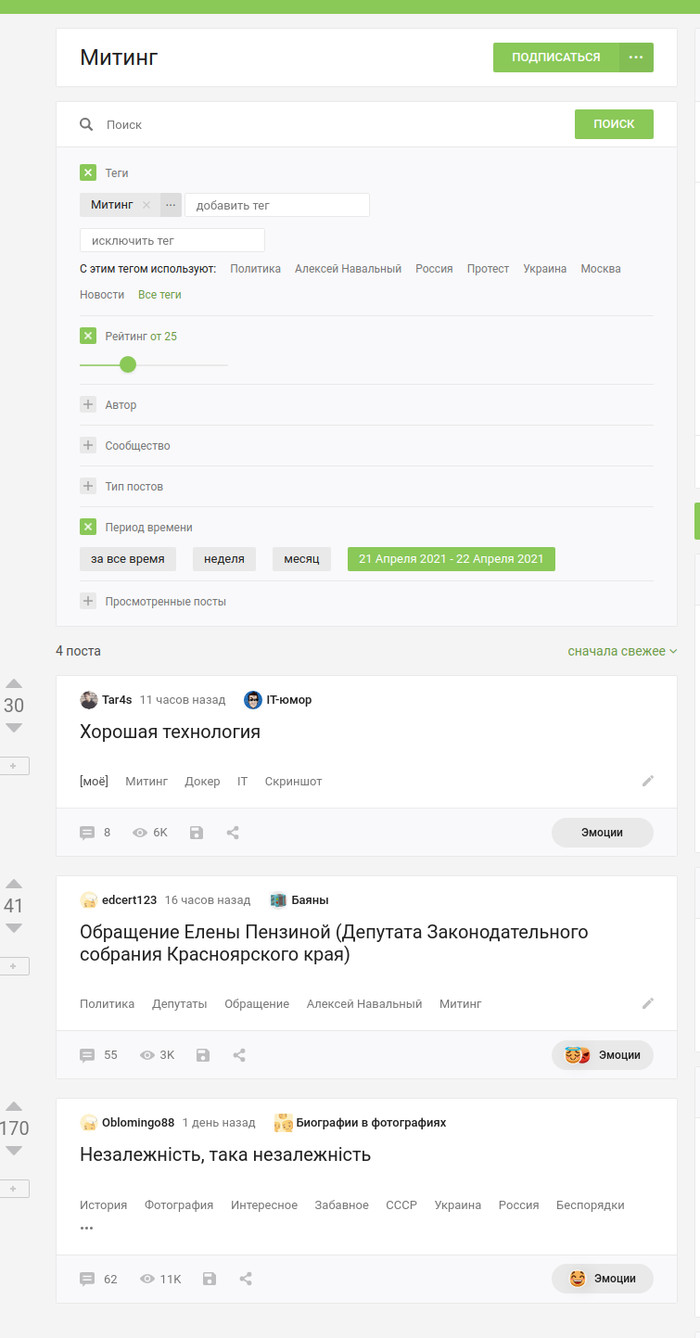The image size is (700, 1338).
Task: Select the "неделя" time period
Action: (x=224, y=559)
